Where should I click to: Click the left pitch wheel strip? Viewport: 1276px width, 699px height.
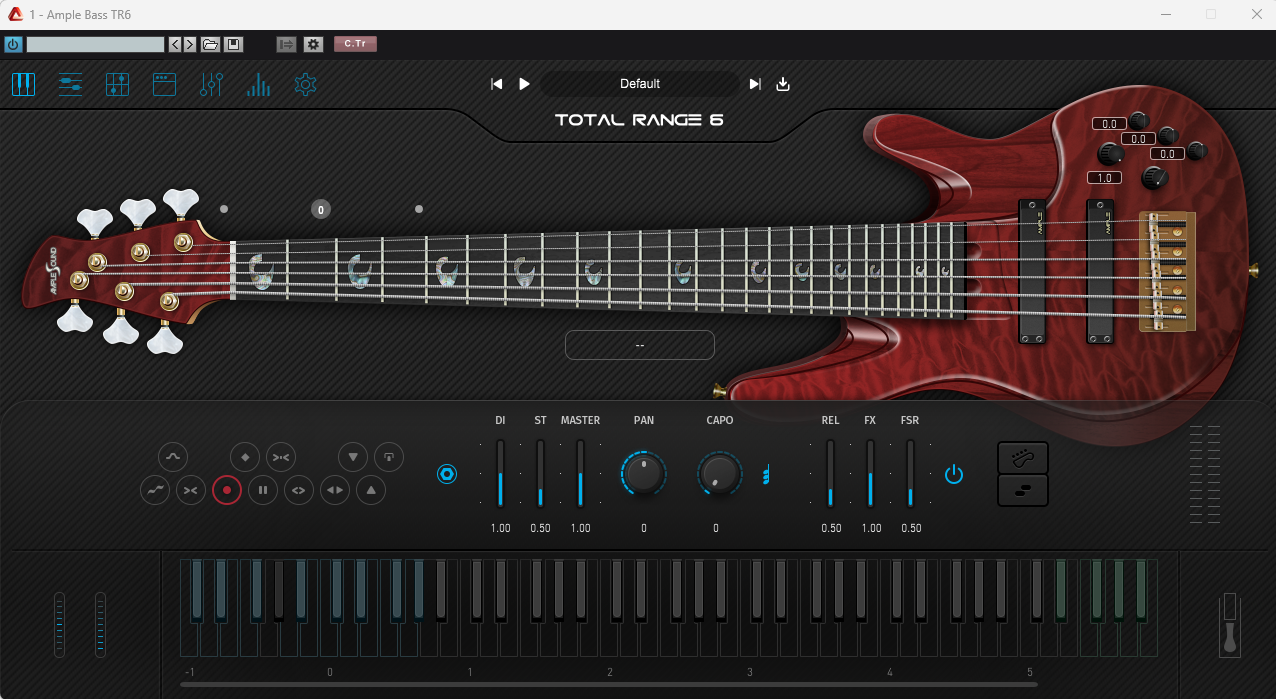pyautogui.click(x=59, y=625)
